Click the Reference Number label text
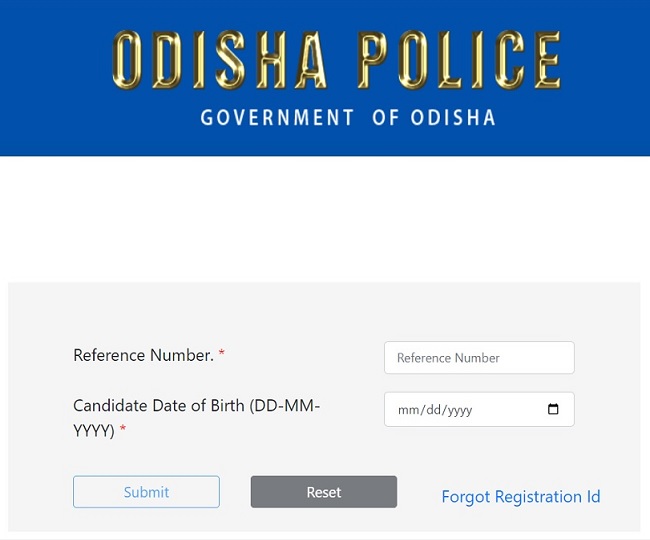Screen dimensions: 650x540 tap(143, 355)
